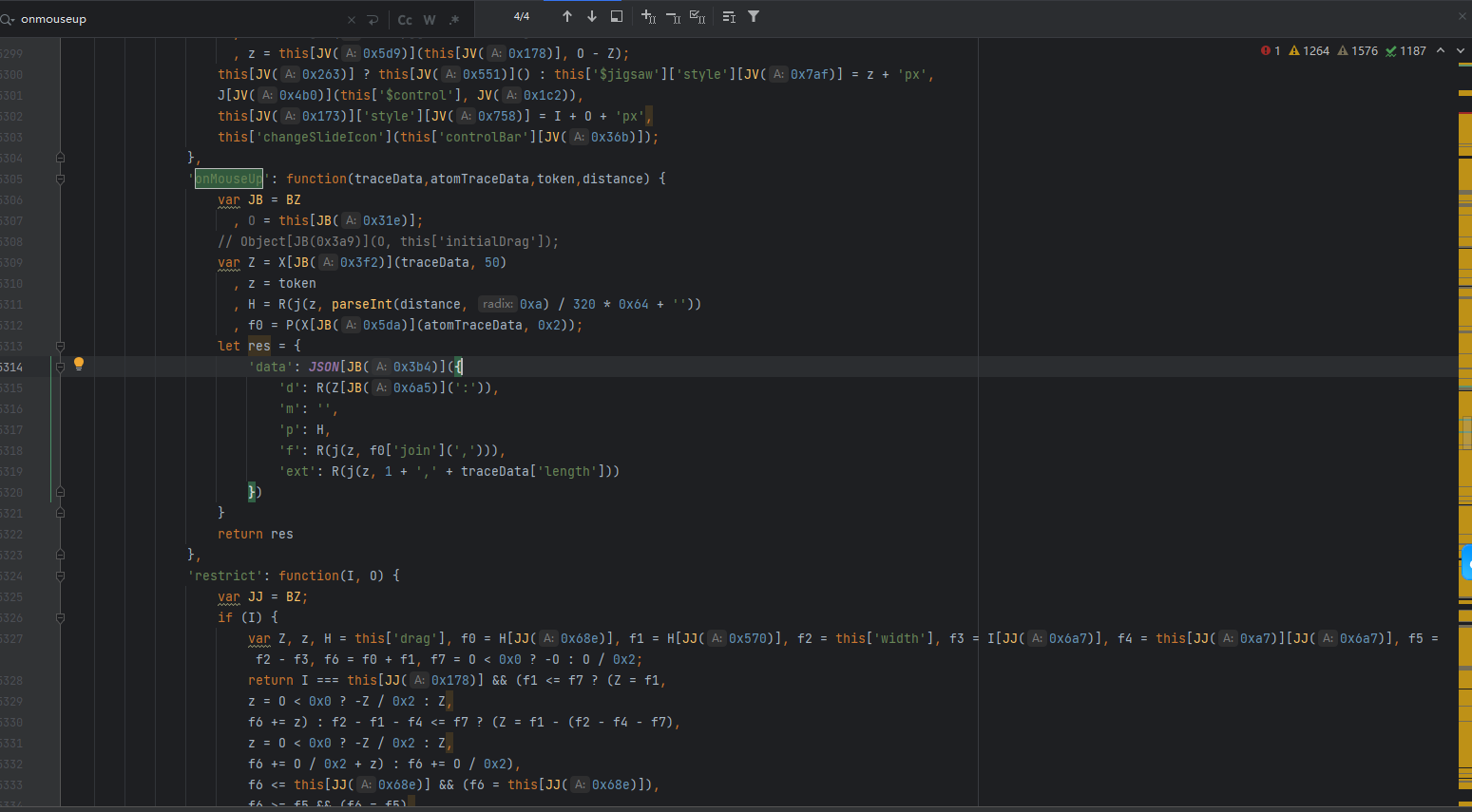Open search history dropdown magnifier
The image size is (1472, 812).
(8, 19)
